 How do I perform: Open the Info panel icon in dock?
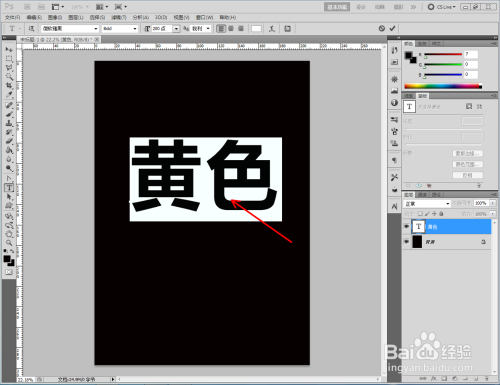(394, 103)
